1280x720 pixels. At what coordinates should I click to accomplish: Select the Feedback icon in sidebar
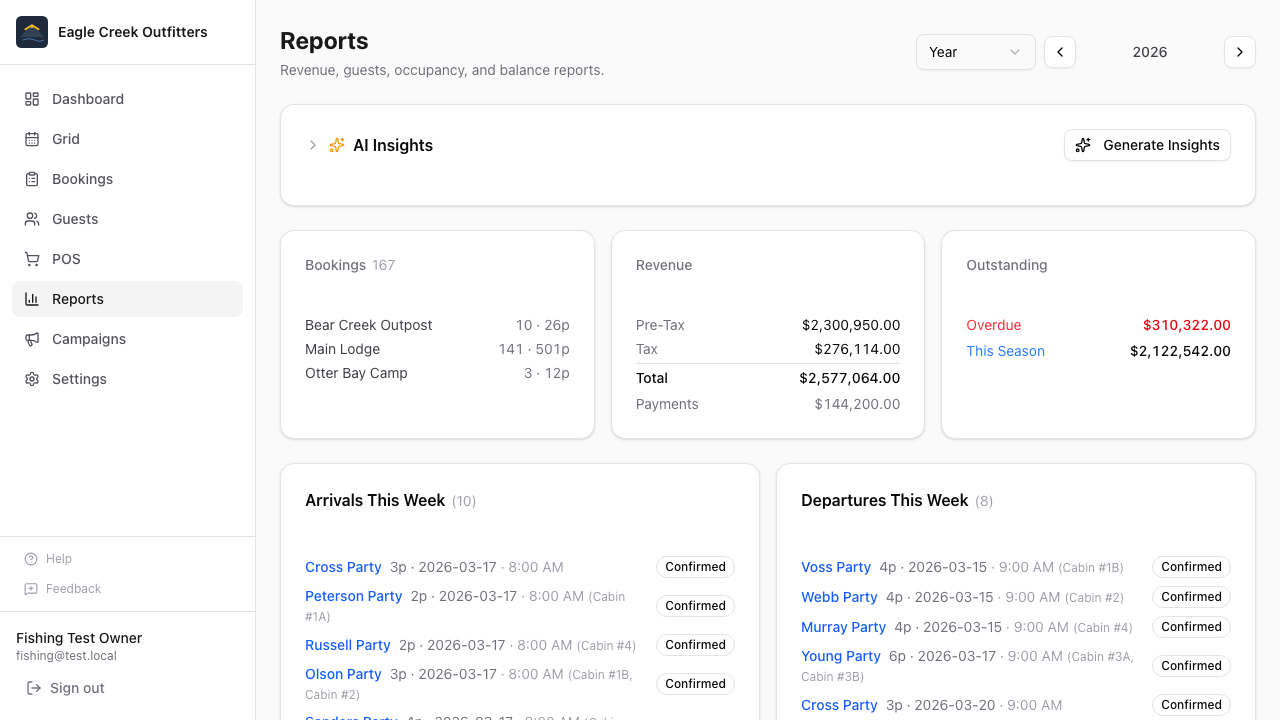coord(30,589)
